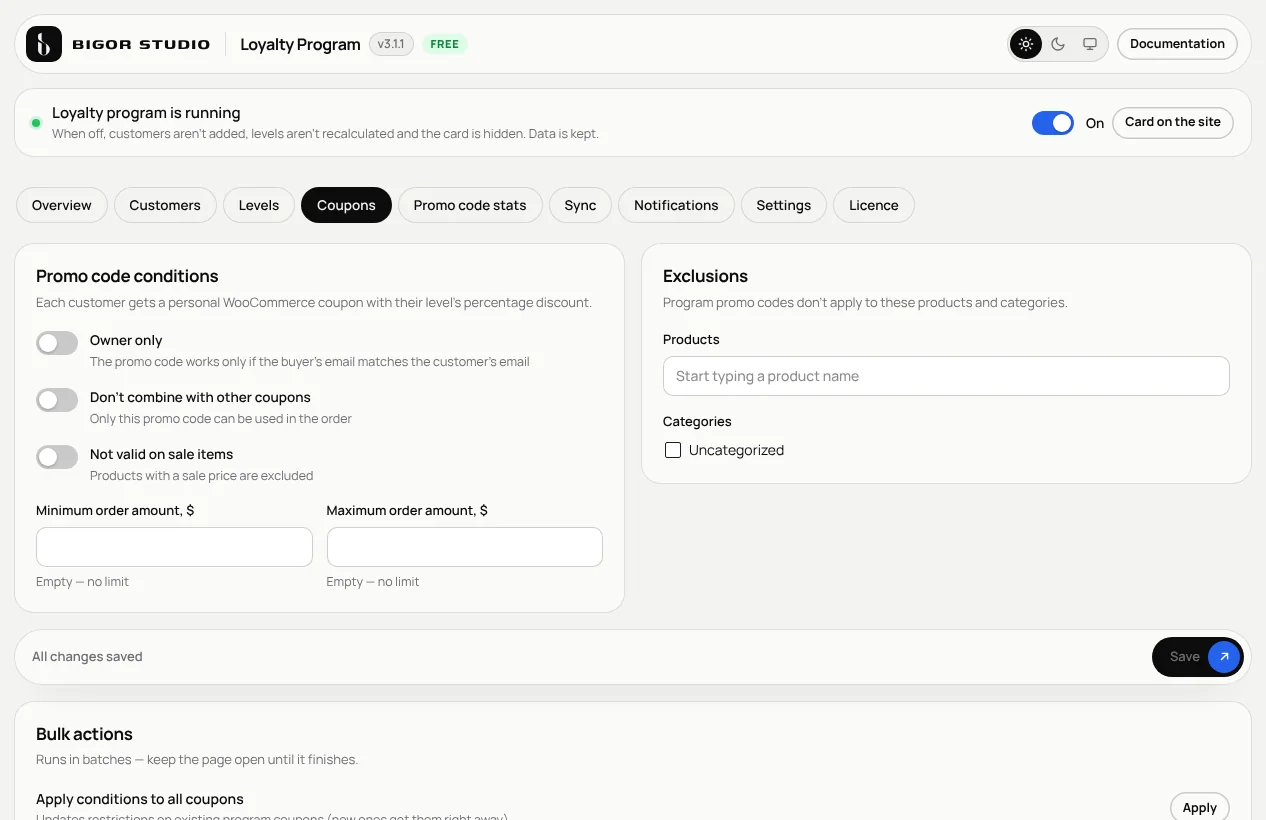Click the FREE plan badge
The image size is (1266, 820).
[x=445, y=44]
